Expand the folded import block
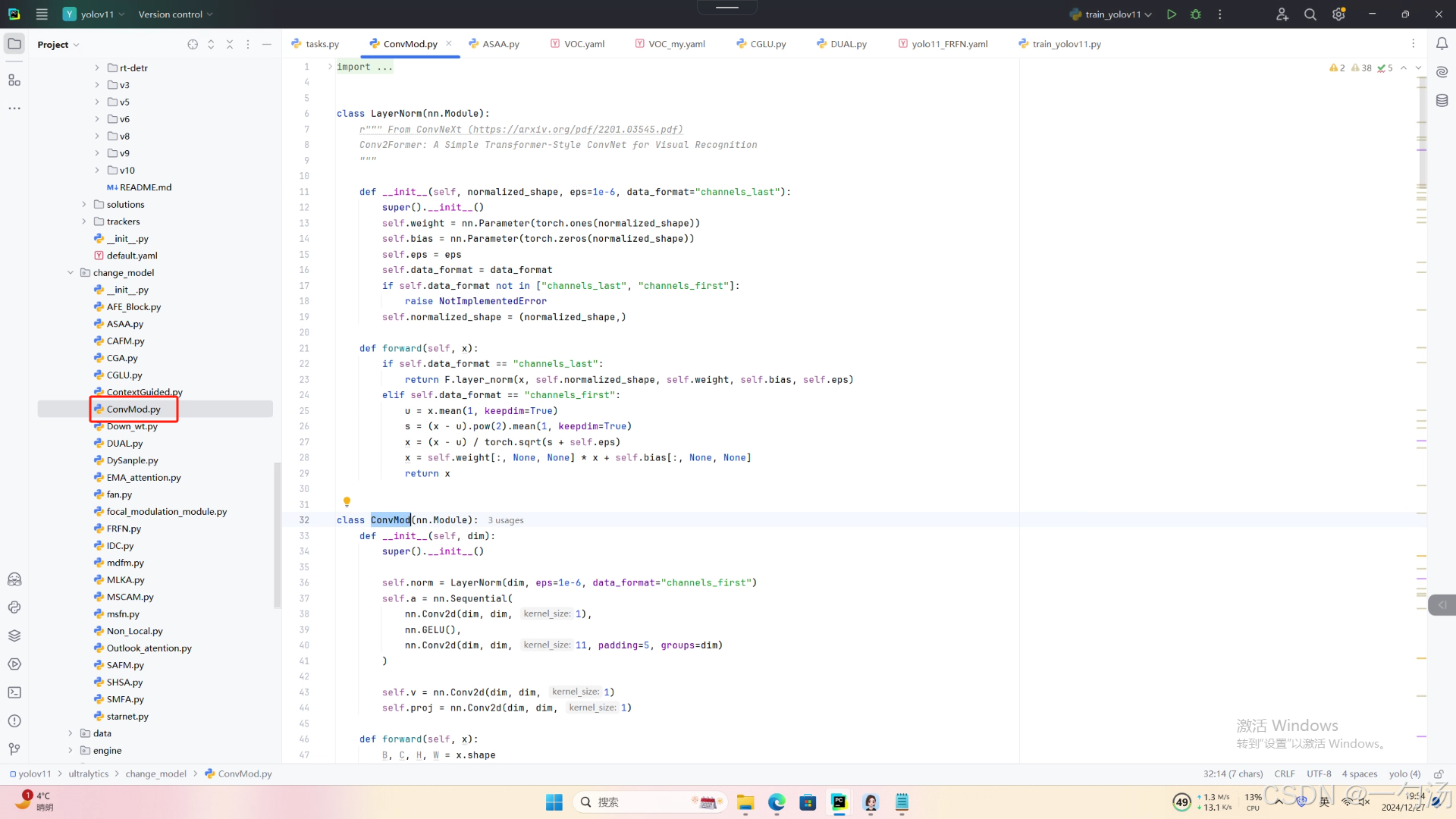The height and width of the screenshot is (819, 1456). [x=330, y=67]
